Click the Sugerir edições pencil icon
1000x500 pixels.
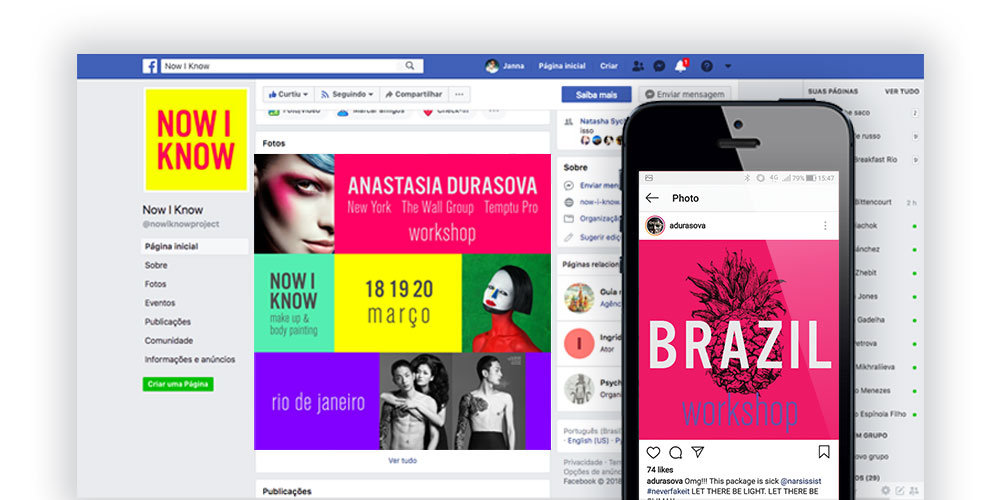(x=569, y=237)
